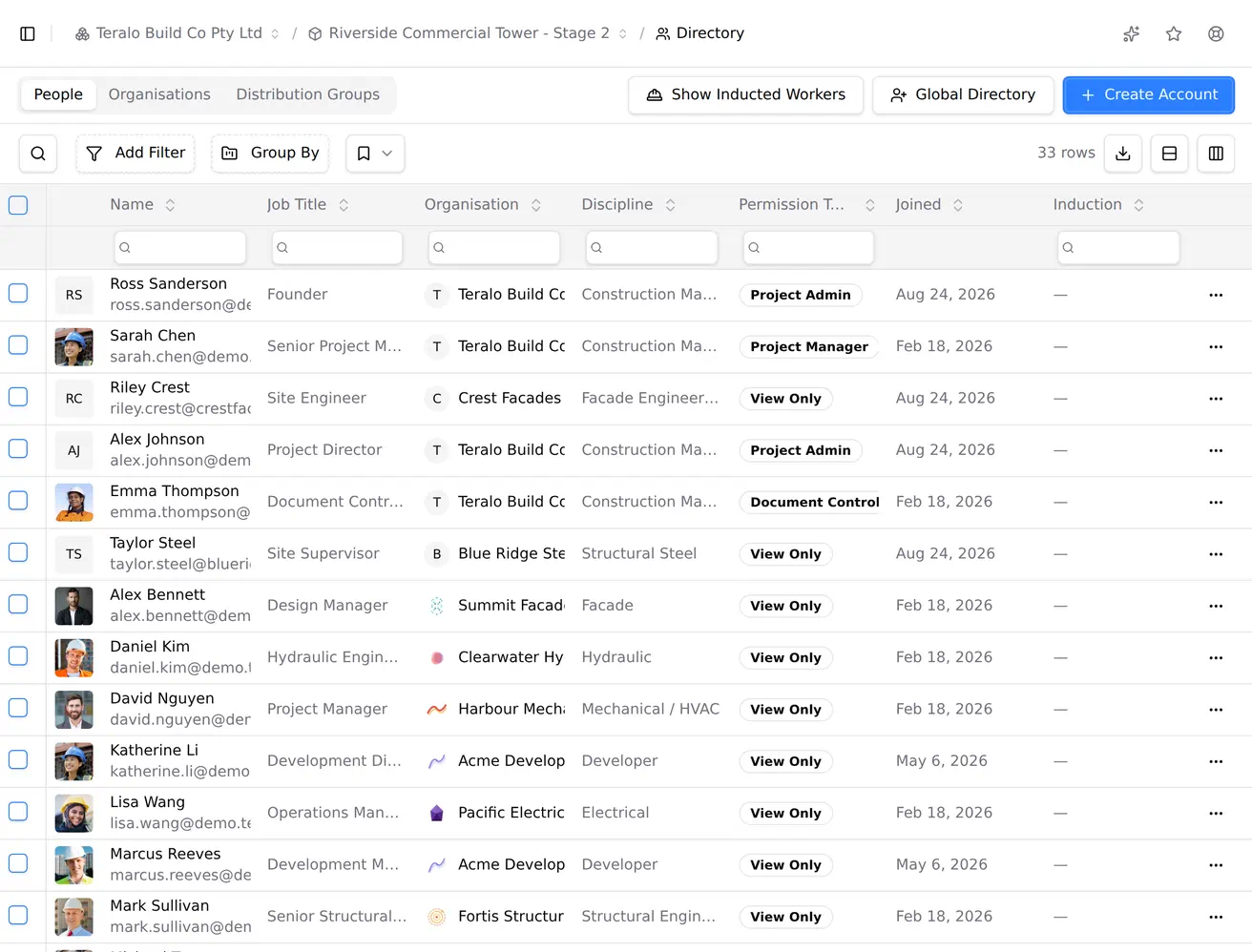Change the row density layout icon

(1169, 153)
